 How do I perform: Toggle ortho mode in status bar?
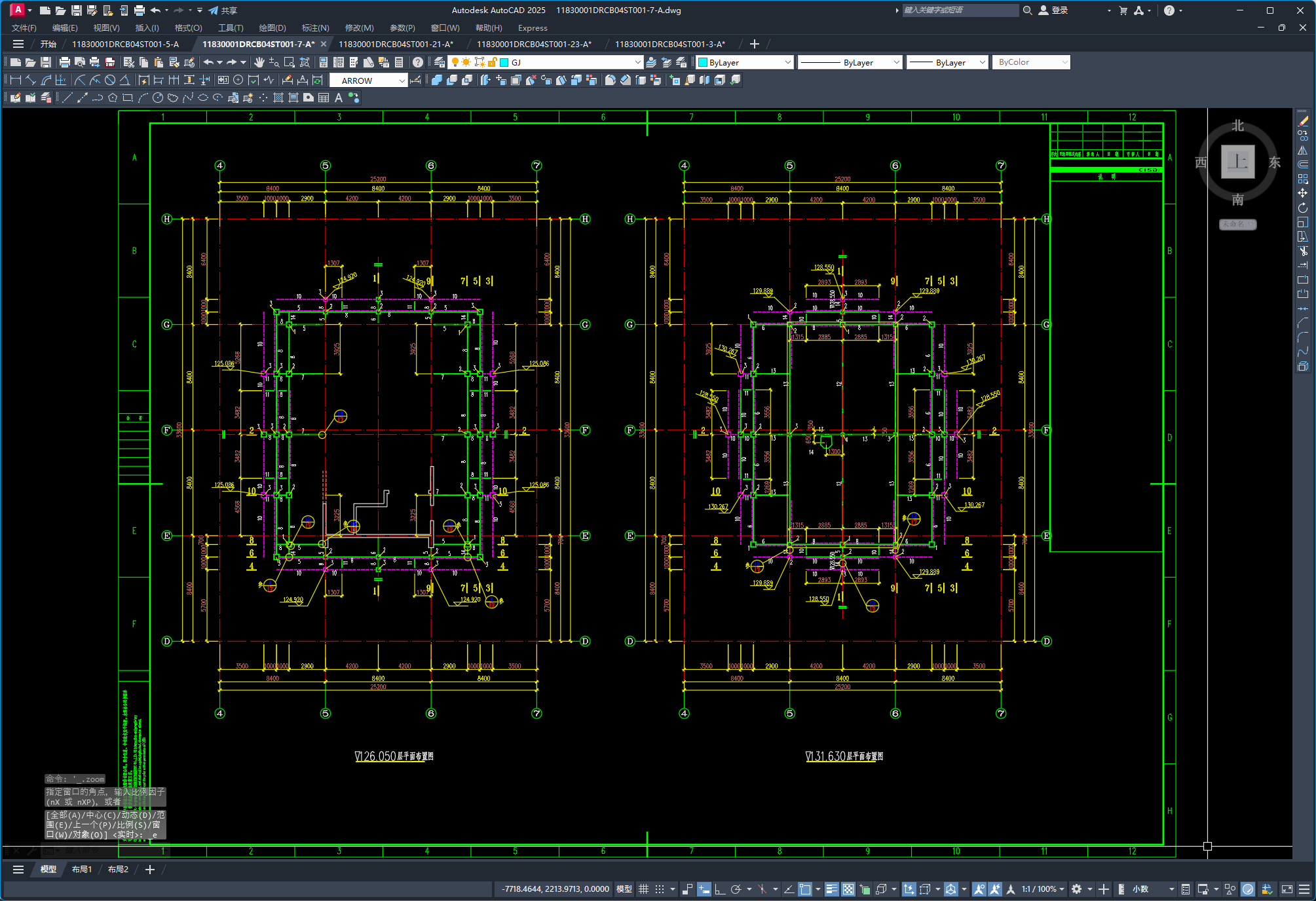[719, 889]
